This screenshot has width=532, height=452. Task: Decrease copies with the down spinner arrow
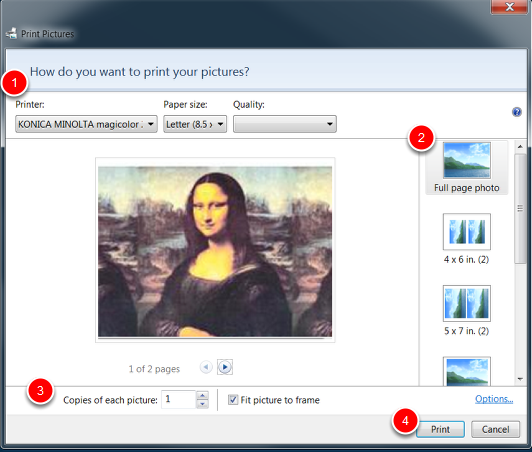click(x=203, y=404)
